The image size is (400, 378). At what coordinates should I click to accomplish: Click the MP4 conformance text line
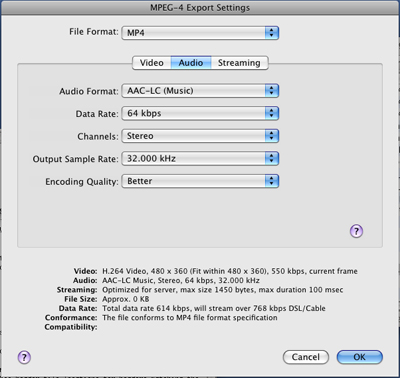pyautogui.click(x=190, y=318)
